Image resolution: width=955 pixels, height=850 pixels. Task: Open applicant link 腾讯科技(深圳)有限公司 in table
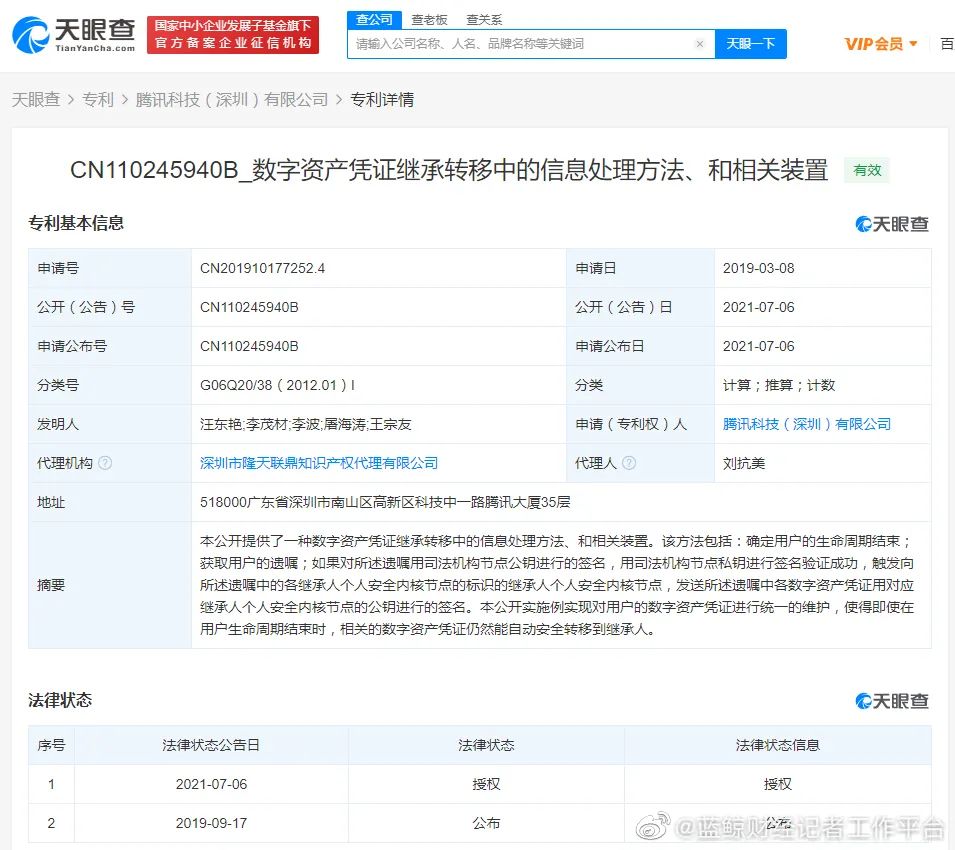(x=806, y=424)
